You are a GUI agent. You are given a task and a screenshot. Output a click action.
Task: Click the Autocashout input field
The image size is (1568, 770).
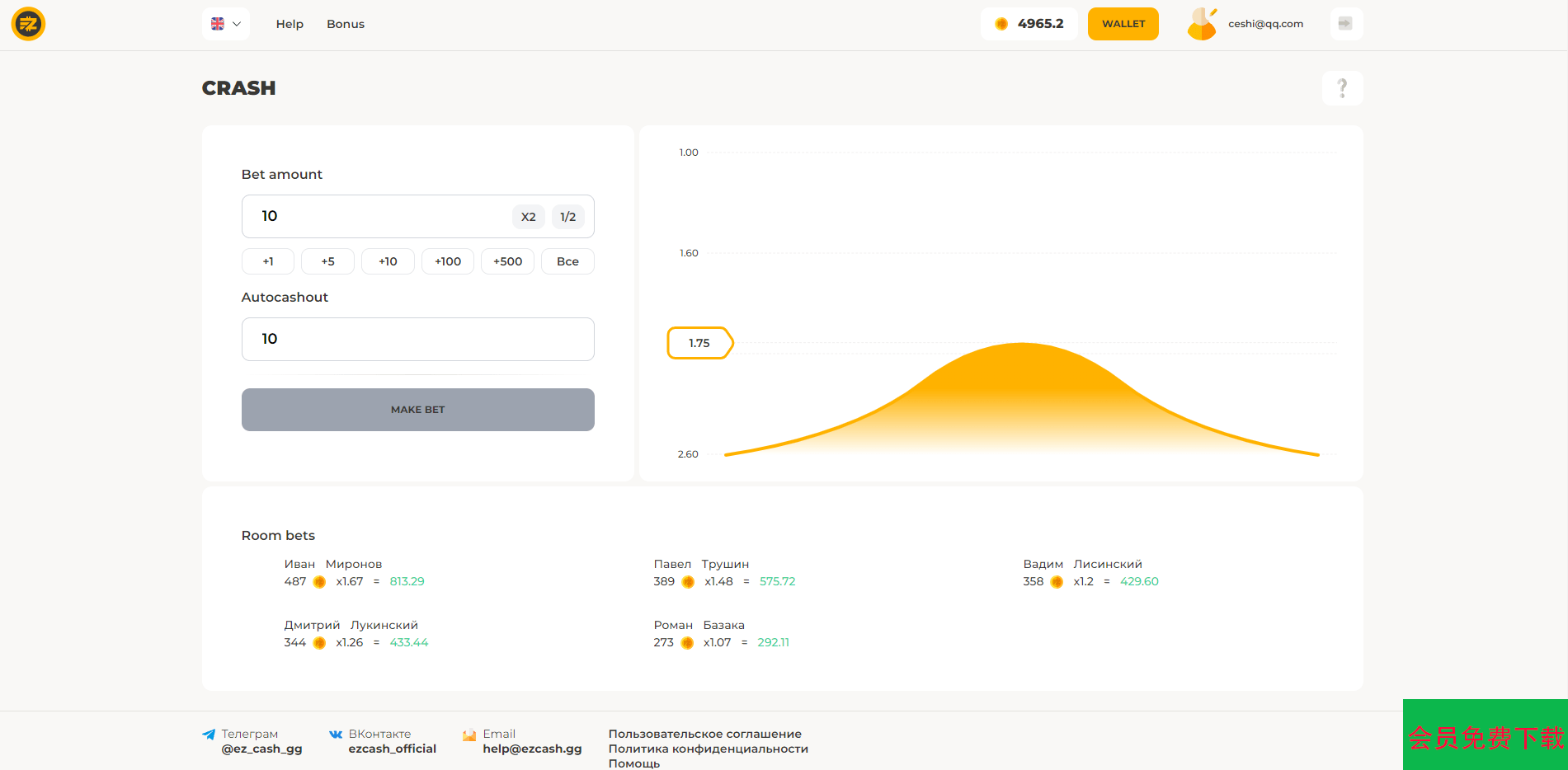417,339
